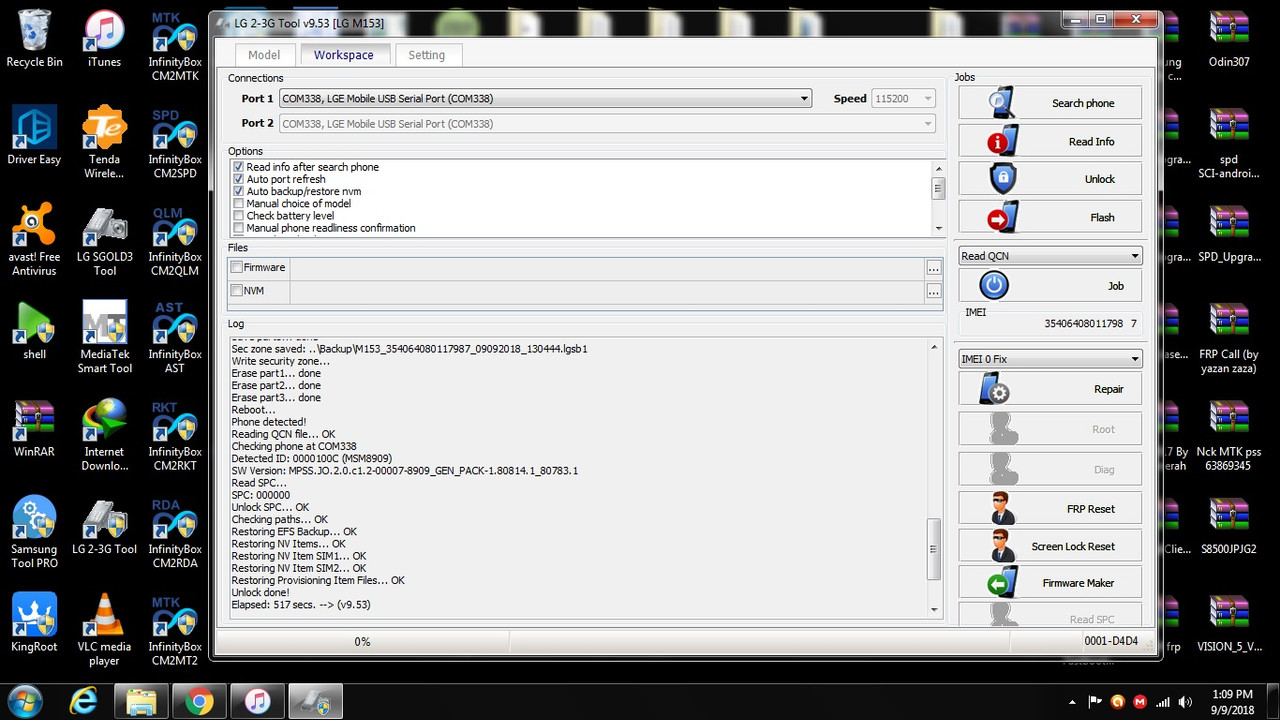Open LG SGOLD3 Tool desktop icon
The width and height of the screenshot is (1280, 720).
104,240
